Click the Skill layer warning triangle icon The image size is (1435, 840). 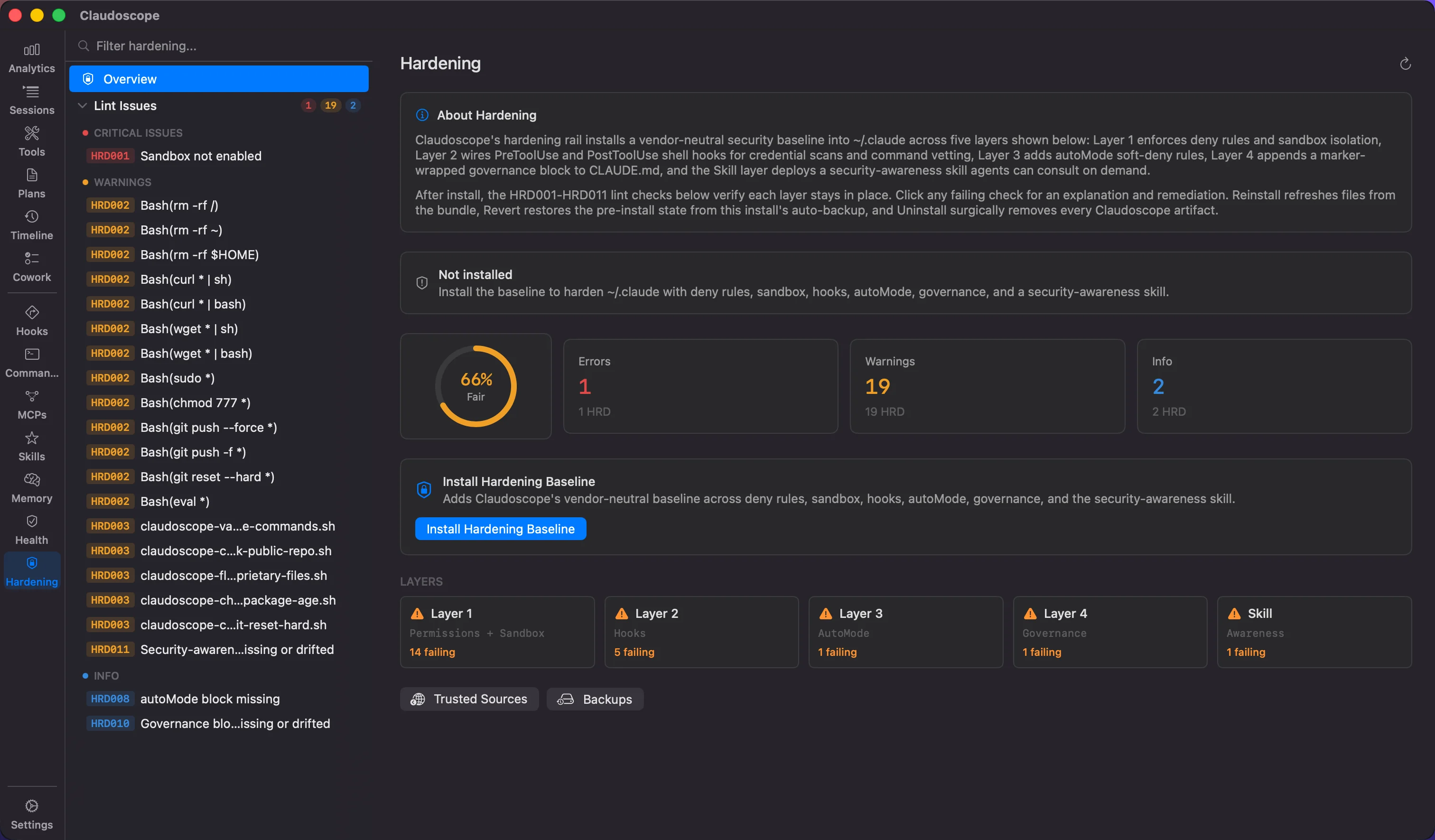point(1235,613)
